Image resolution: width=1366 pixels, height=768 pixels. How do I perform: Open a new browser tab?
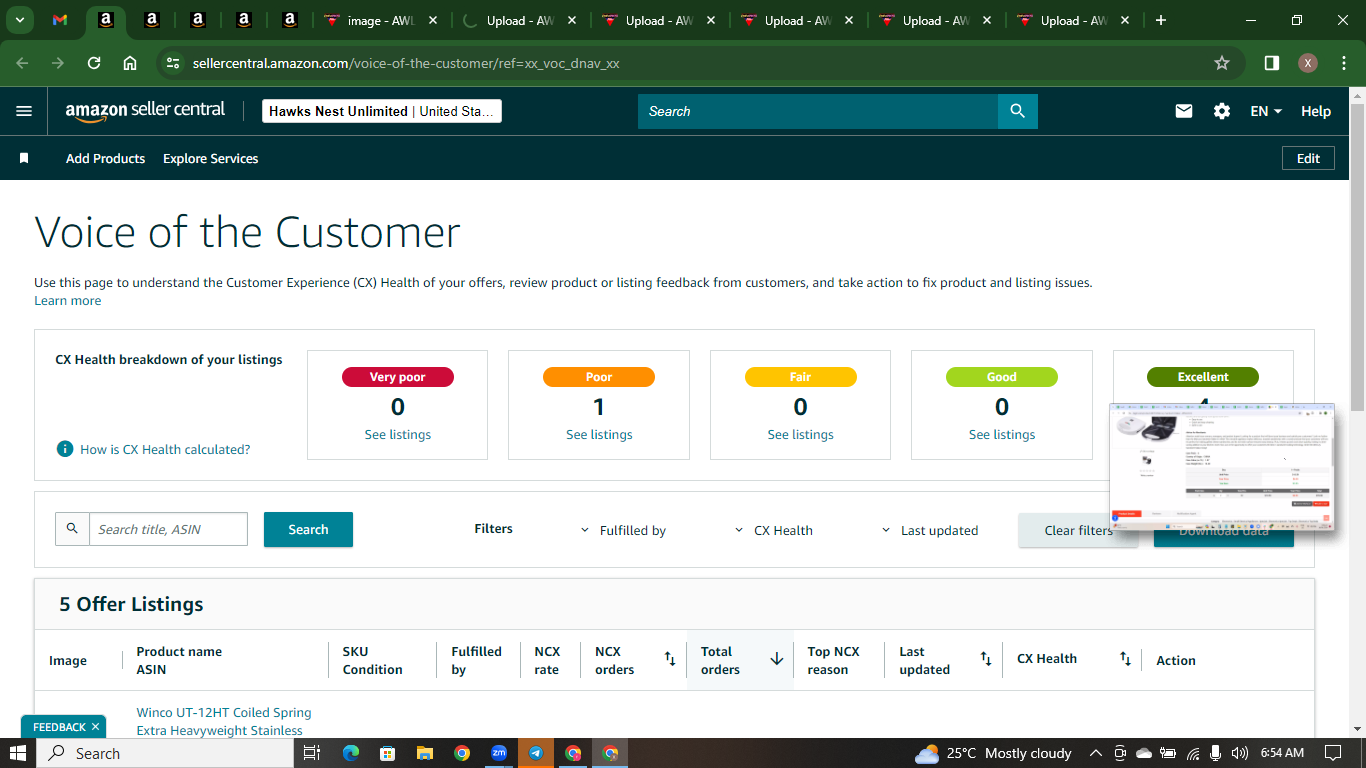(x=1161, y=20)
